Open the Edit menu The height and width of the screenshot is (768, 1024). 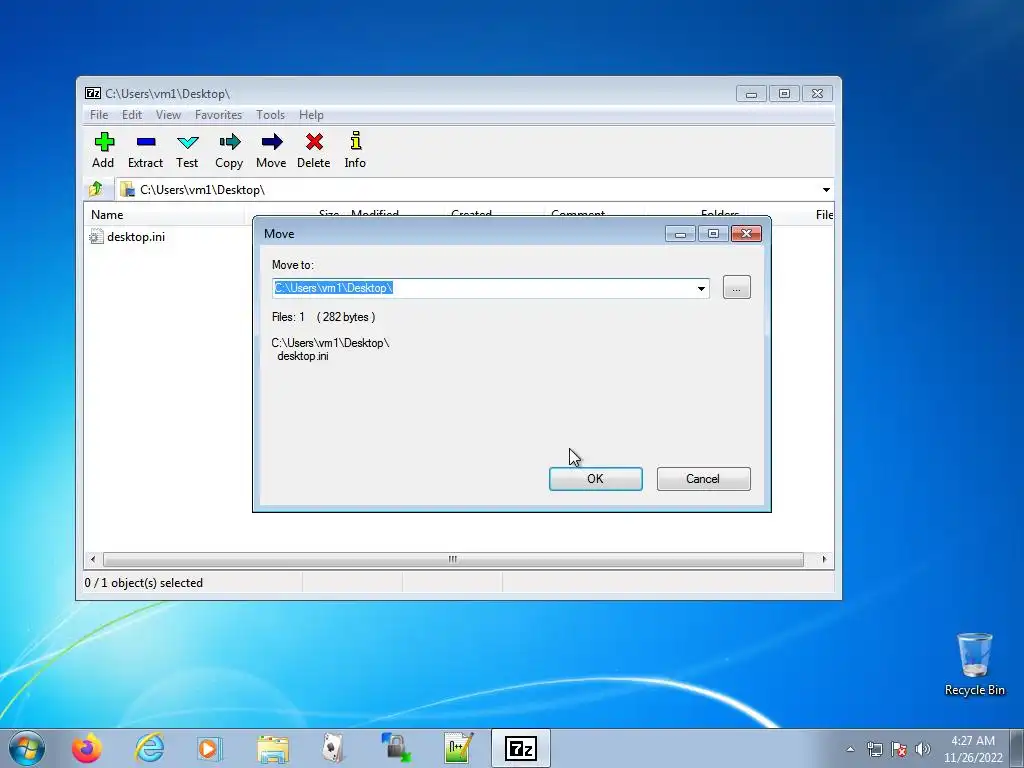132,115
